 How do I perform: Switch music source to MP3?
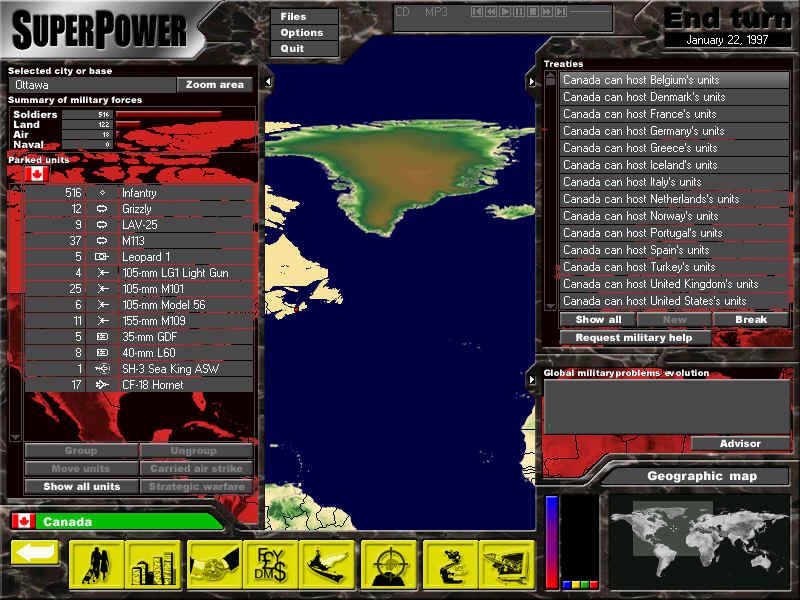coord(435,11)
